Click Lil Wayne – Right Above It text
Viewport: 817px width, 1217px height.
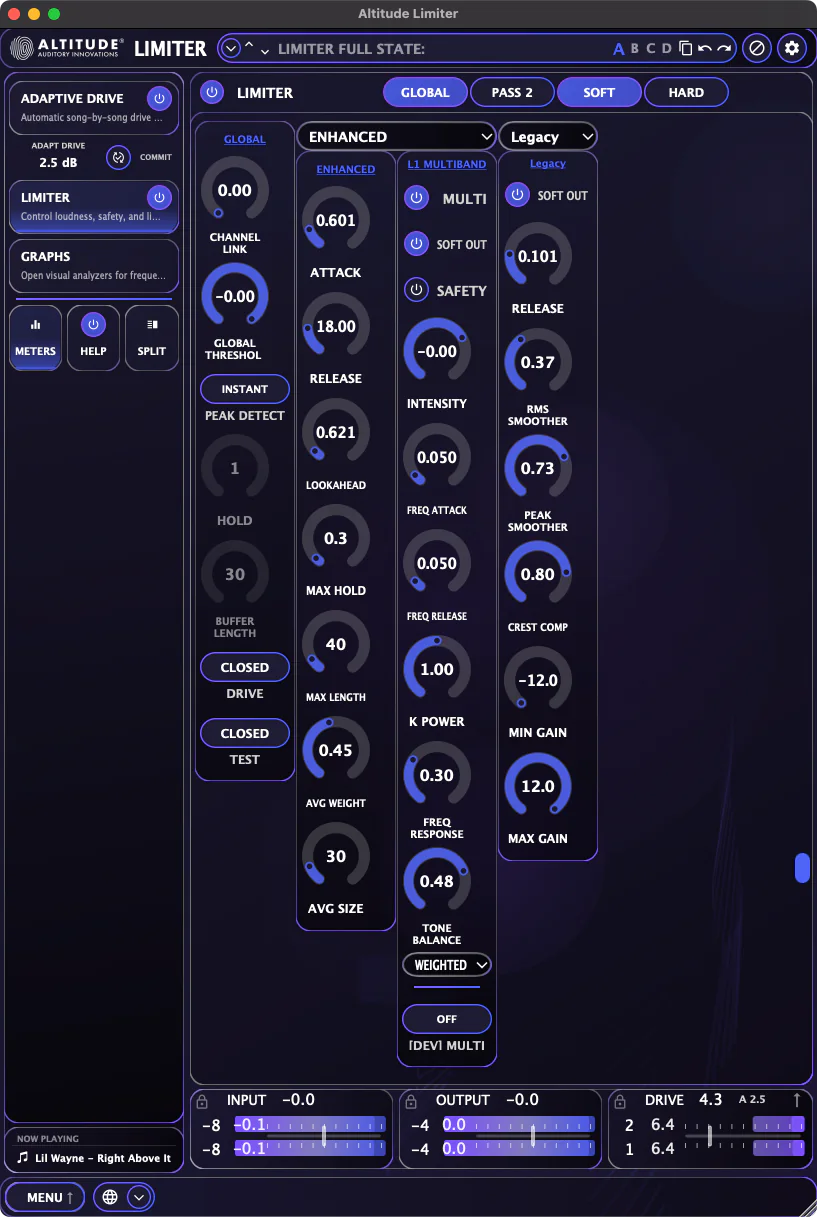point(103,1158)
